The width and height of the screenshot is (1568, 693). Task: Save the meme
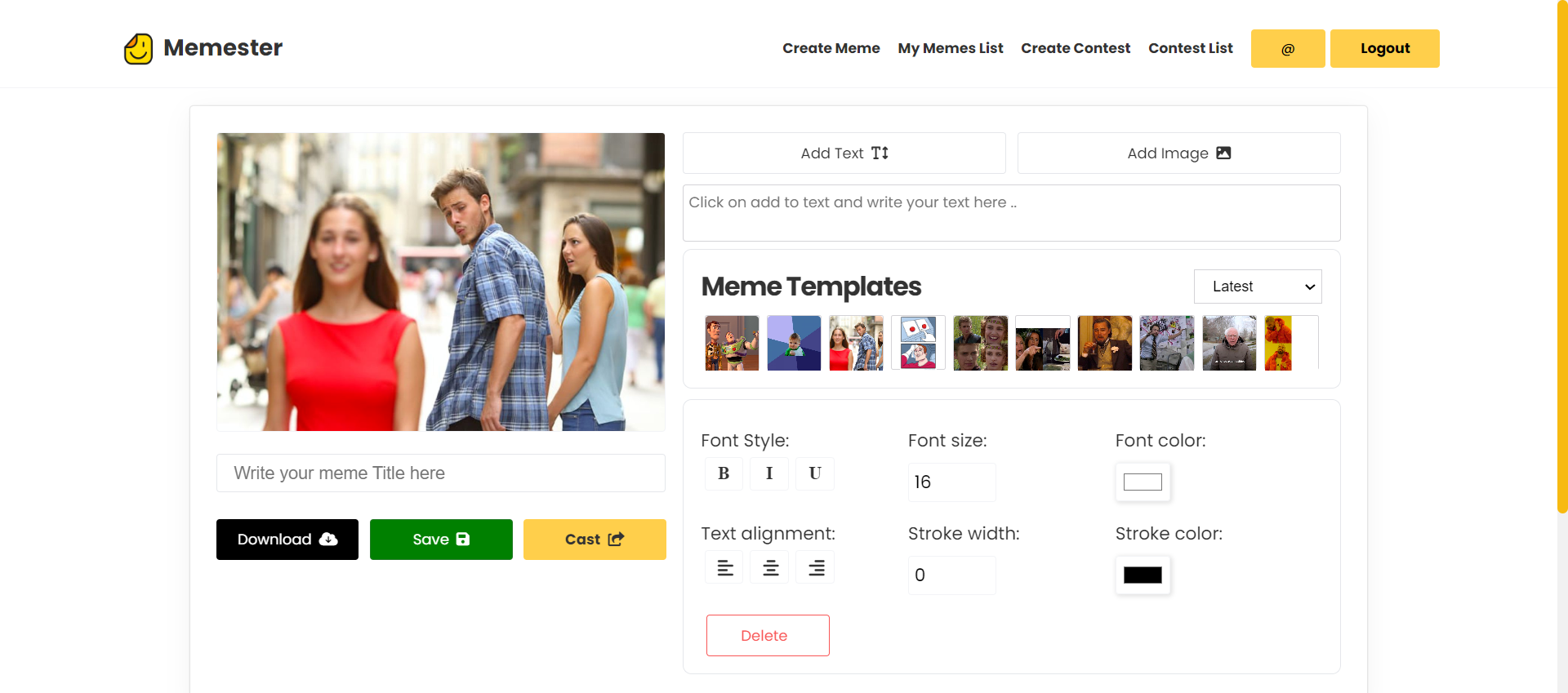pos(441,540)
